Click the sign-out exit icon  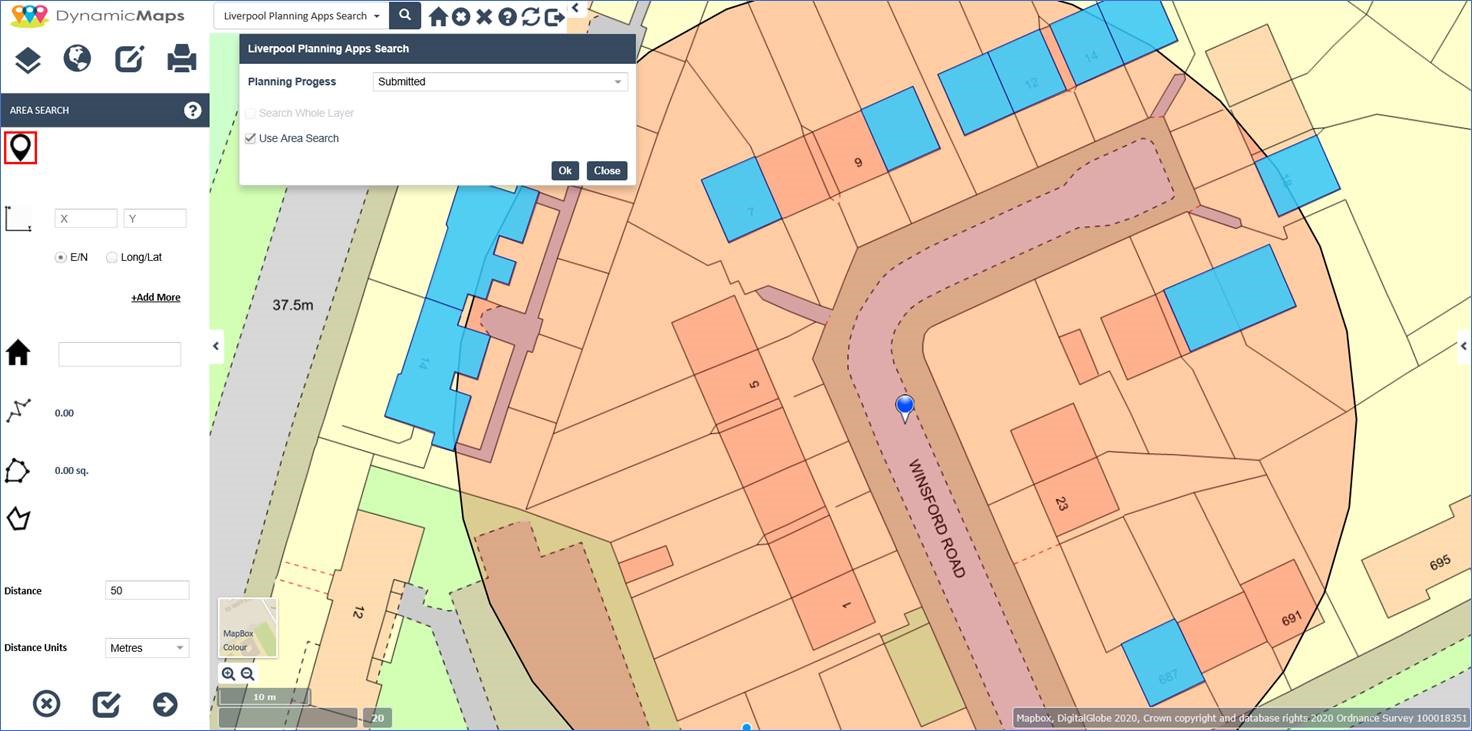pyautogui.click(x=555, y=17)
